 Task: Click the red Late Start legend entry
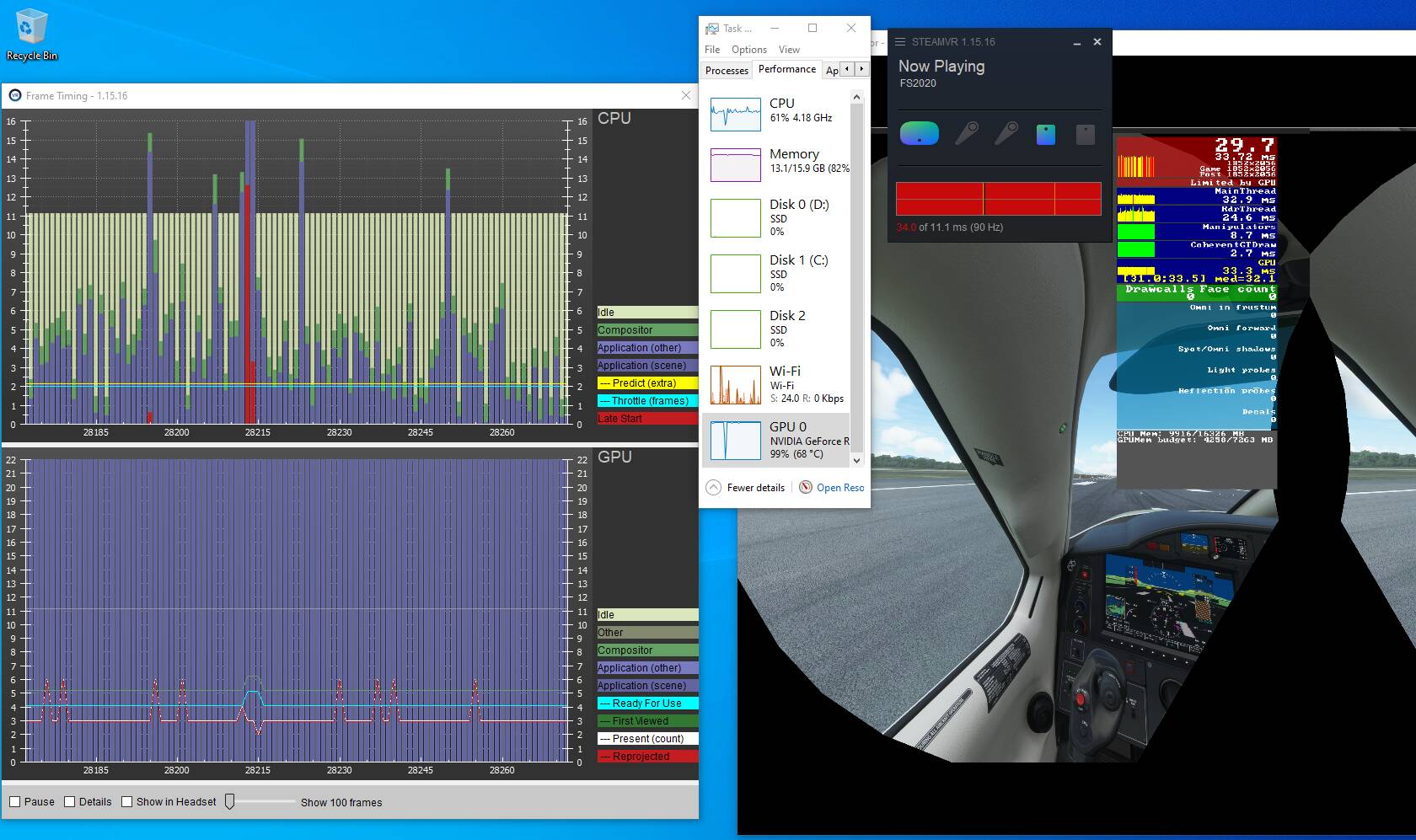point(647,419)
